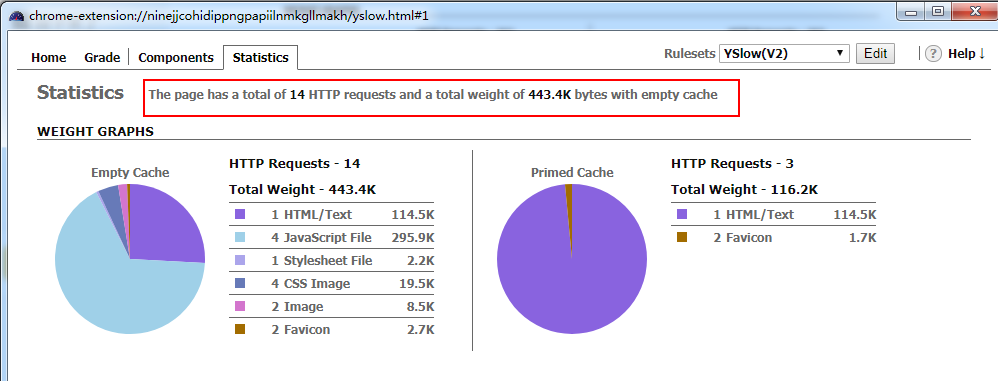The image size is (998, 381).
Task: Click the Primed Cache pie chart
Action: tap(572, 259)
